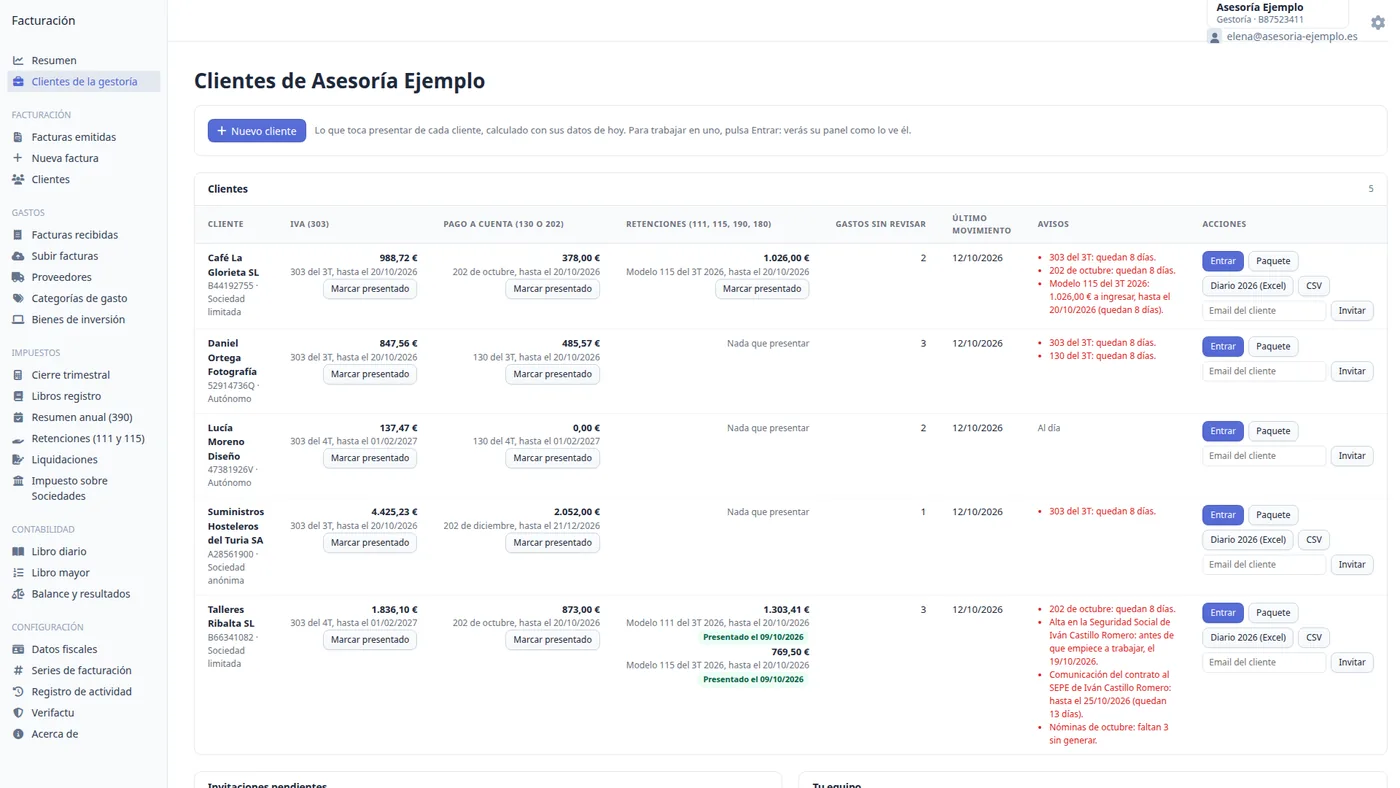Focus email field for Lucía Moreno Diseño
Screen dimensions: 1400x788
point(1264,456)
